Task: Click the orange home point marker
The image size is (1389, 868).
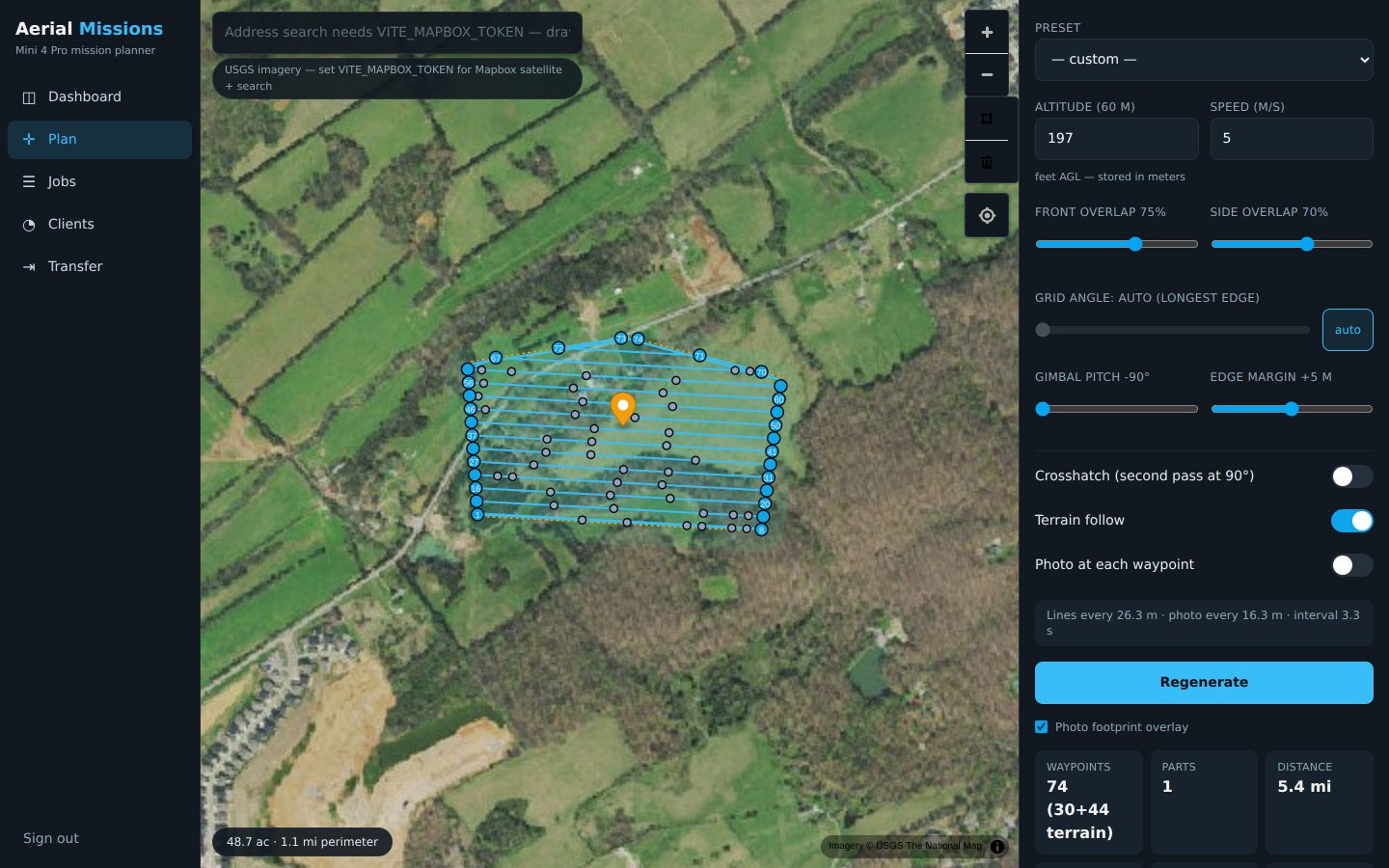Action: [623, 408]
